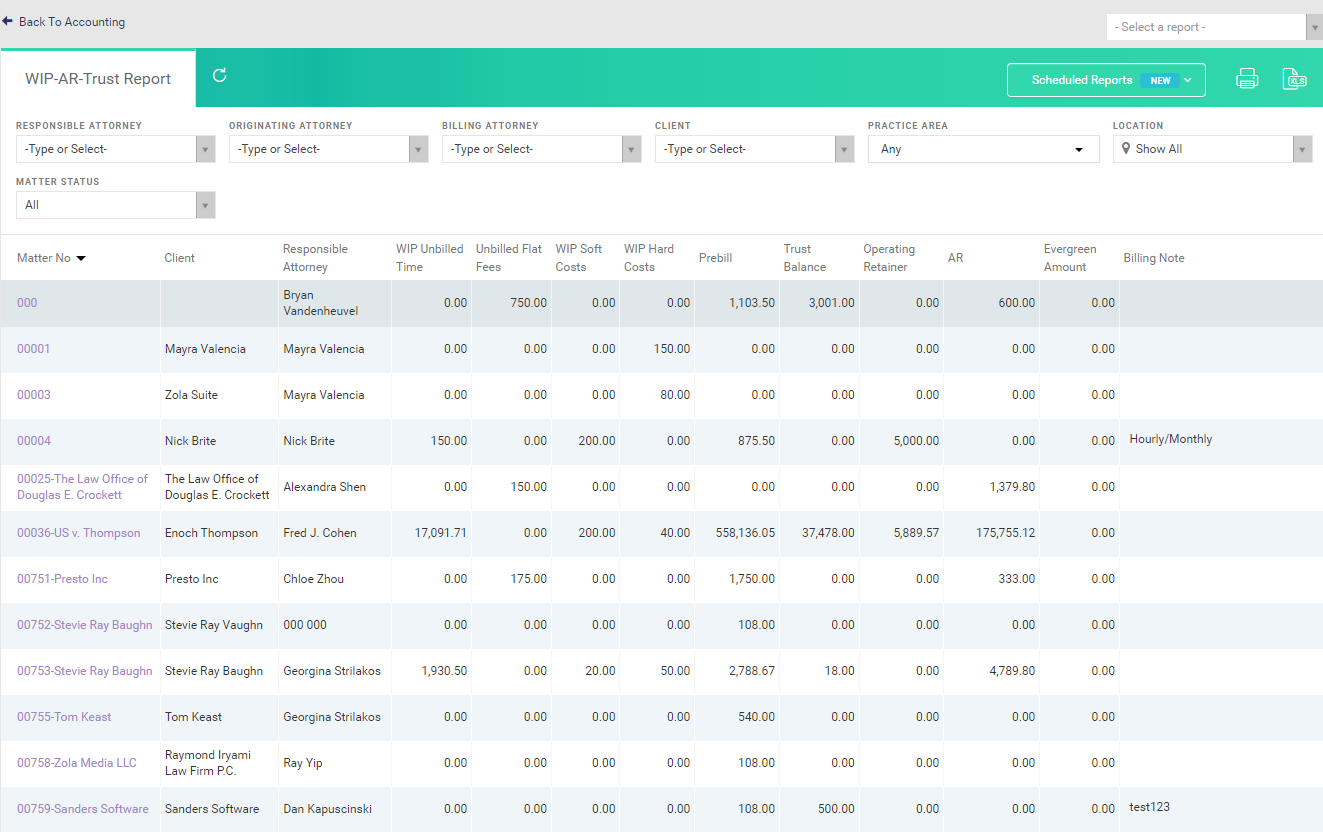Click the Back To Accounting arrow icon
The image size is (1323, 832).
pos(7,21)
